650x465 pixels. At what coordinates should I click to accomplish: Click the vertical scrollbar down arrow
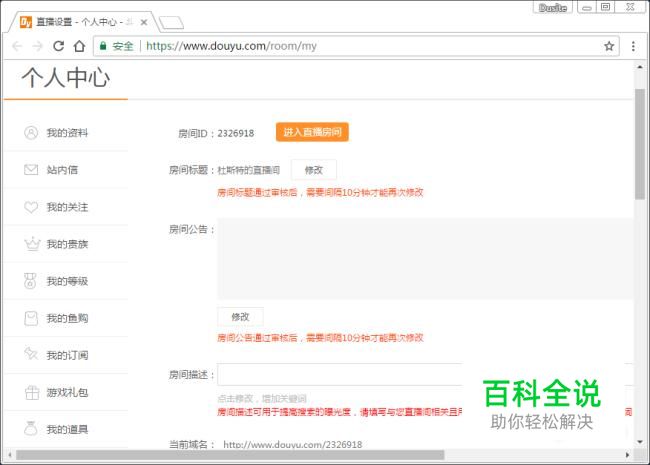(640, 442)
